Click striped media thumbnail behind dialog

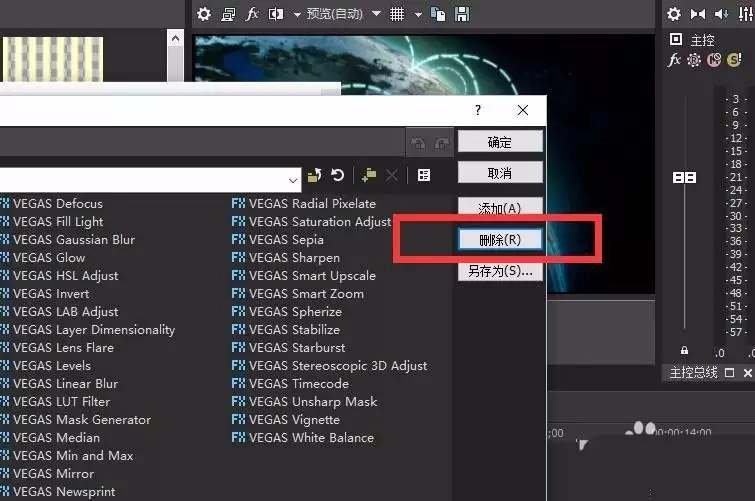point(53,59)
